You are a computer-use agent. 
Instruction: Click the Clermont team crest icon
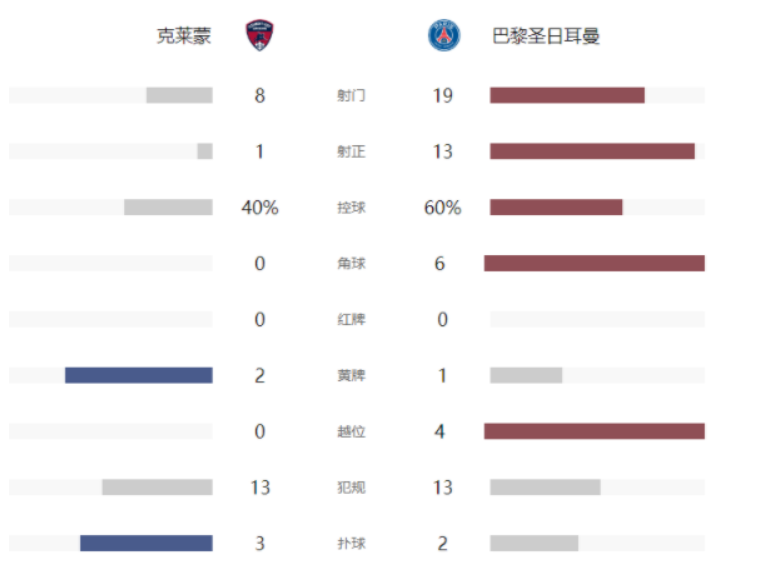coord(260,36)
